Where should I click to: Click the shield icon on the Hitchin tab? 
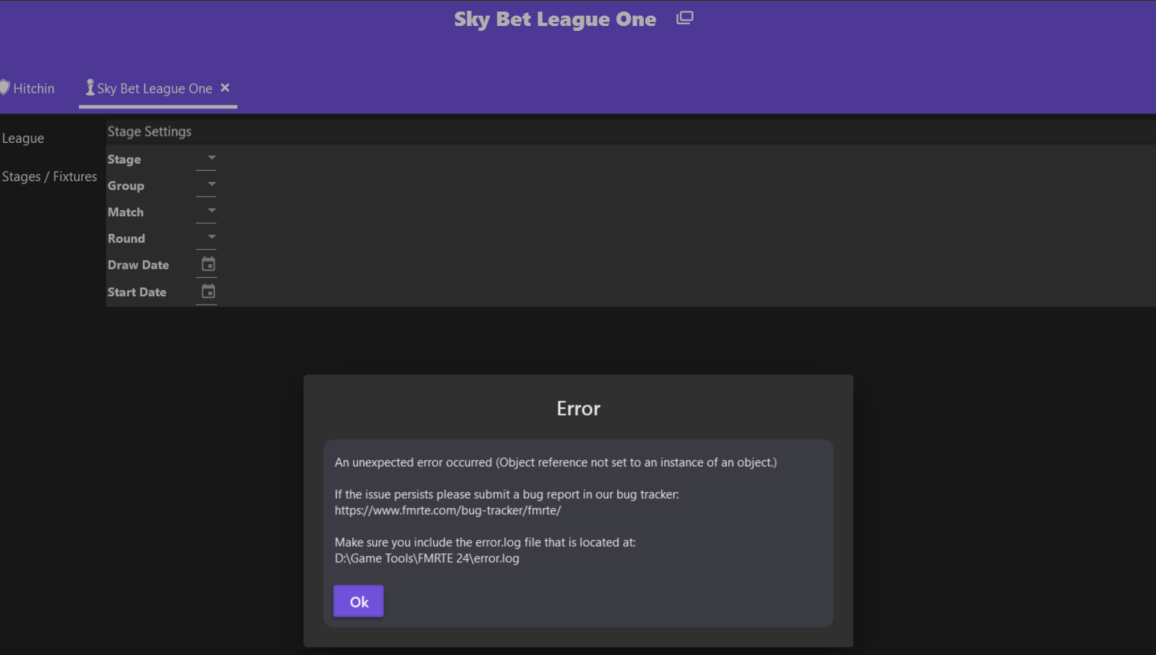[x=4, y=88]
